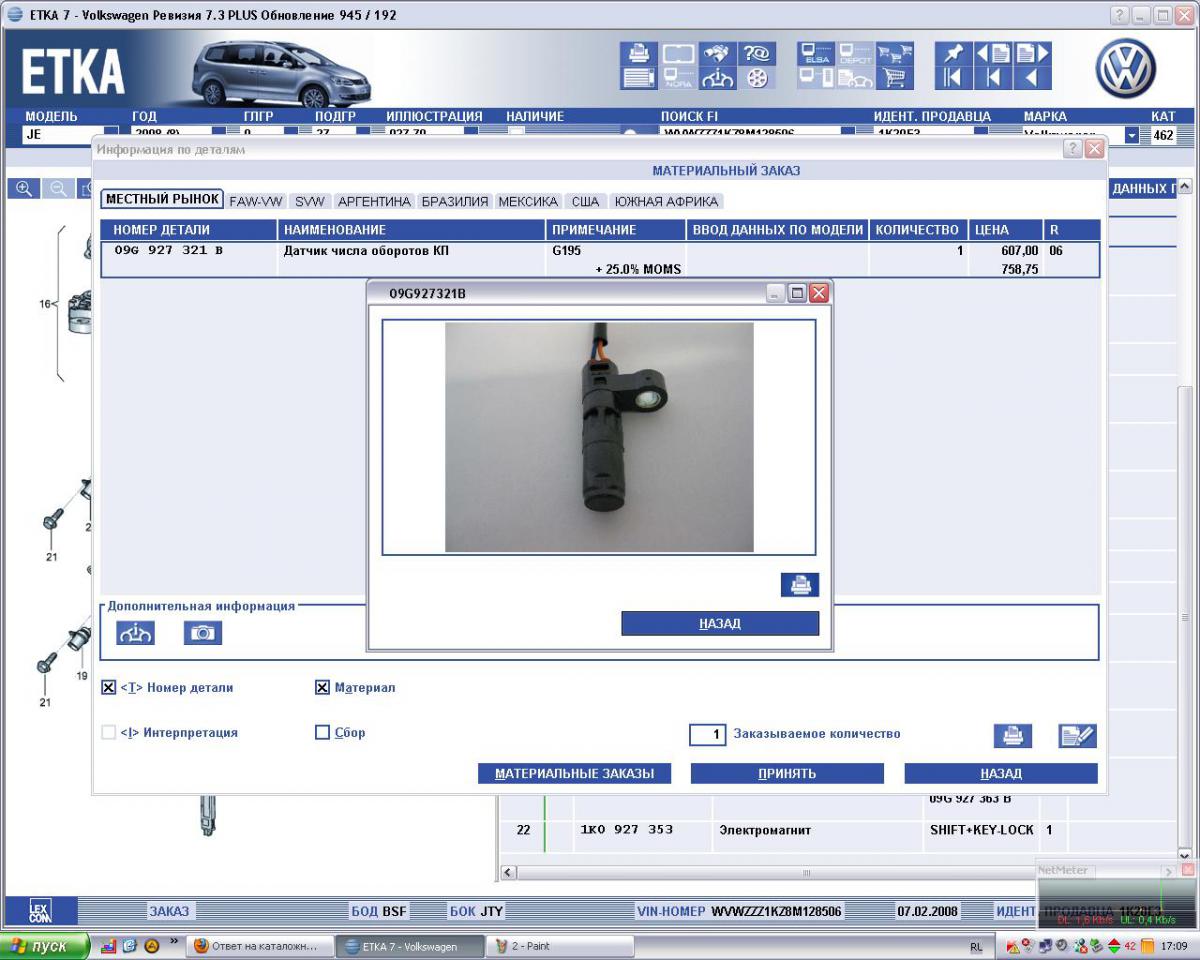Image resolution: width=1200 pixels, height=960 pixels.
Task: Click the sensor part photo in the popup
Action: (x=599, y=437)
